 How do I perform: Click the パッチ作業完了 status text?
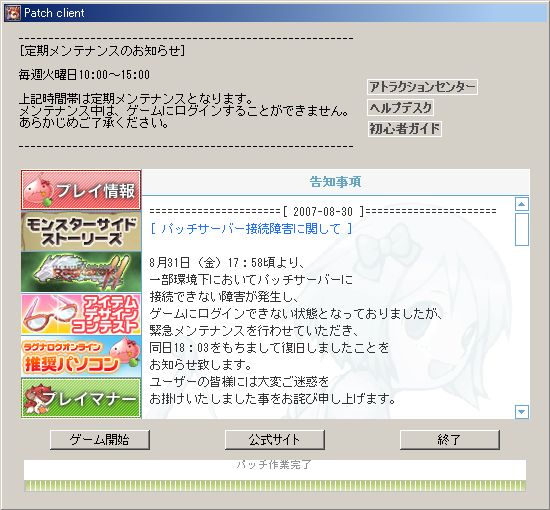pyautogui.click(x=274, y=465)
